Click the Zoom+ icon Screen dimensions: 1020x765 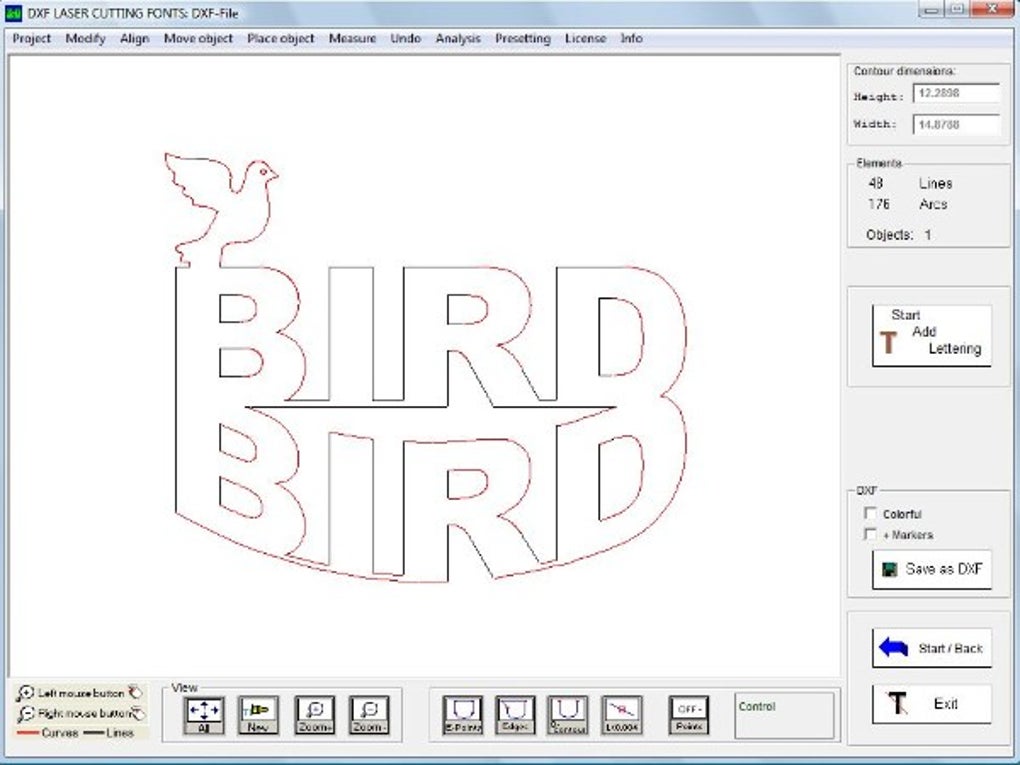pyautogui.click(x=315, y=715)
